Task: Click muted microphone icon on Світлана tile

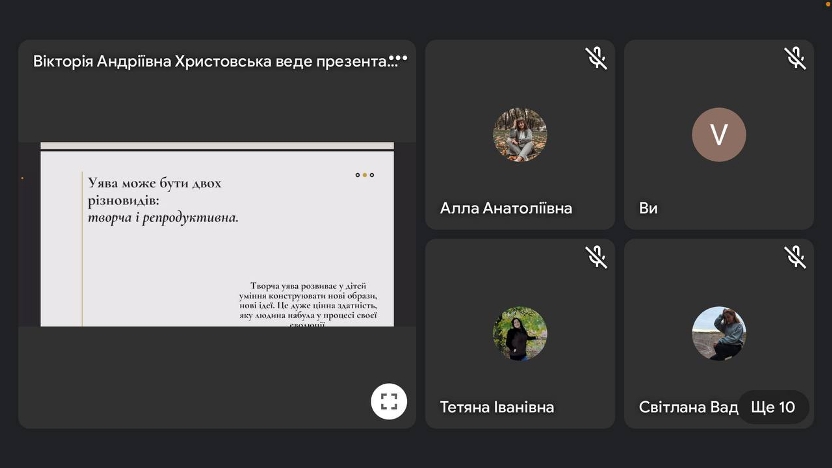Action: [795, 257]
